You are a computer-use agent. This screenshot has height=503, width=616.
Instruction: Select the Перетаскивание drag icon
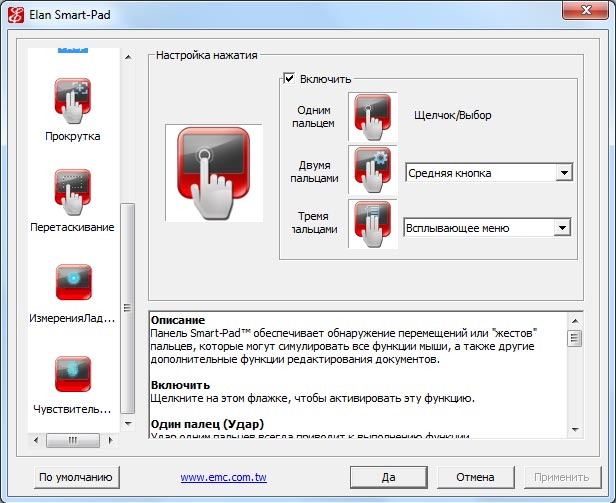coord(73,192)
